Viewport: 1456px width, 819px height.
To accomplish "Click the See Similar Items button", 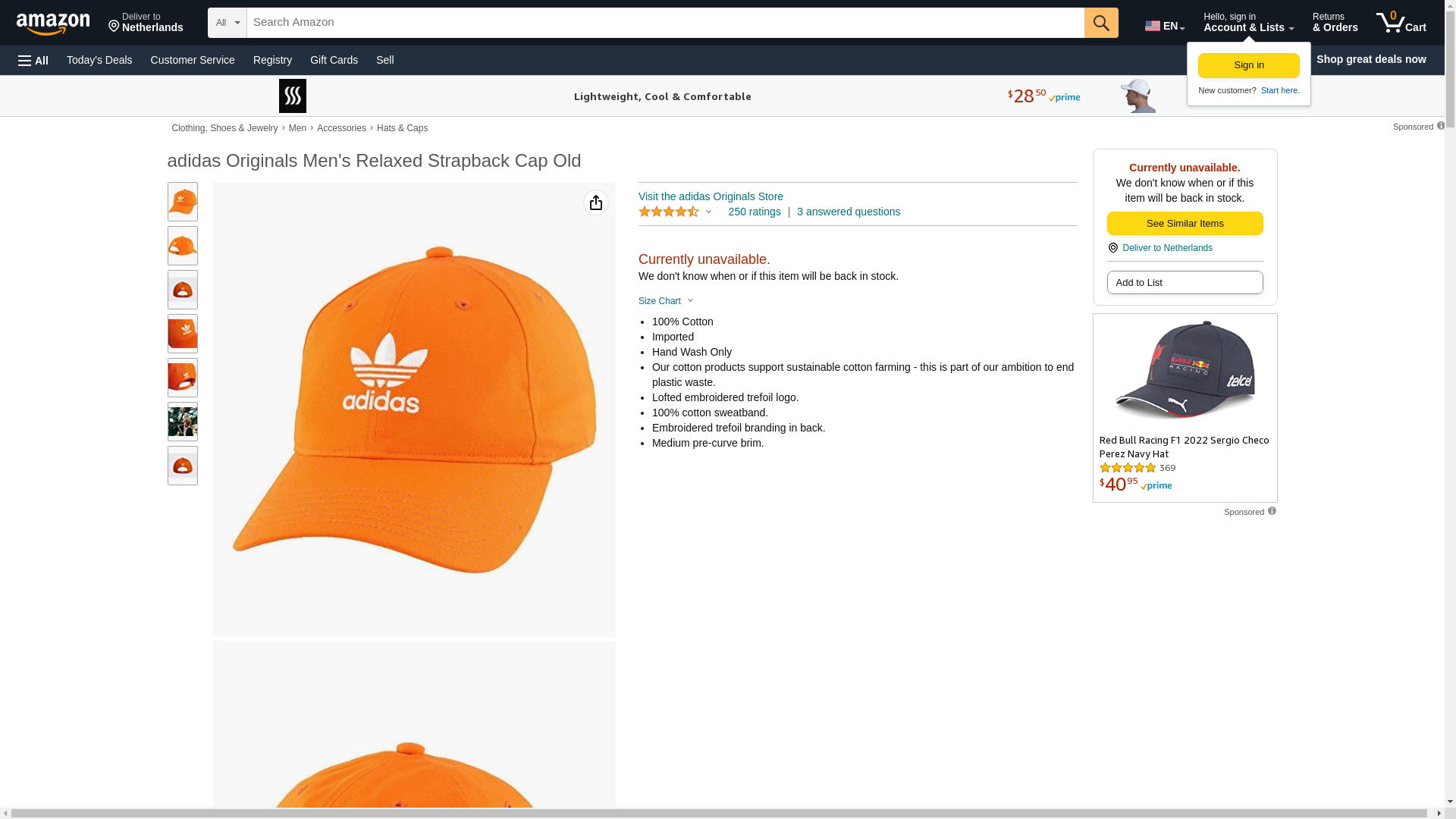I will click(1185, 223).
